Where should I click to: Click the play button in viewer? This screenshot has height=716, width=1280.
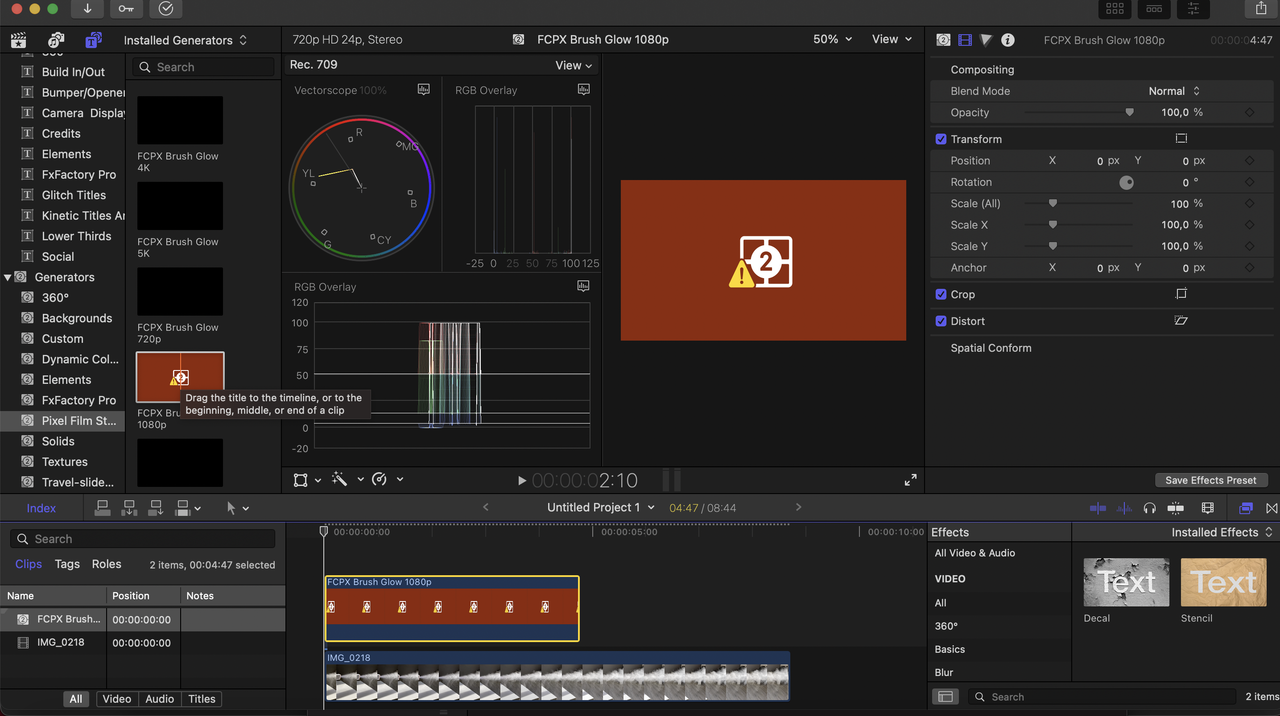[x=521, y=481]
